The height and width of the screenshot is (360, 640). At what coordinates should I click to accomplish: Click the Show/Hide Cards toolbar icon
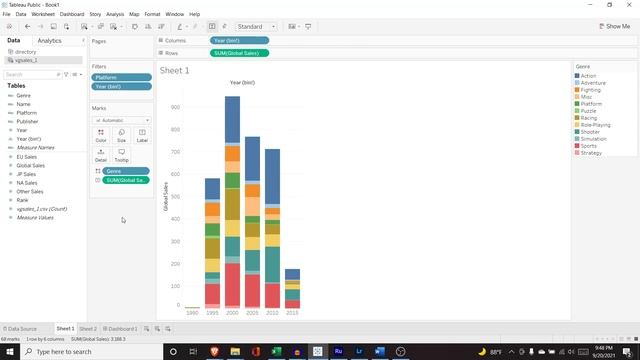[x=292, y=27]
